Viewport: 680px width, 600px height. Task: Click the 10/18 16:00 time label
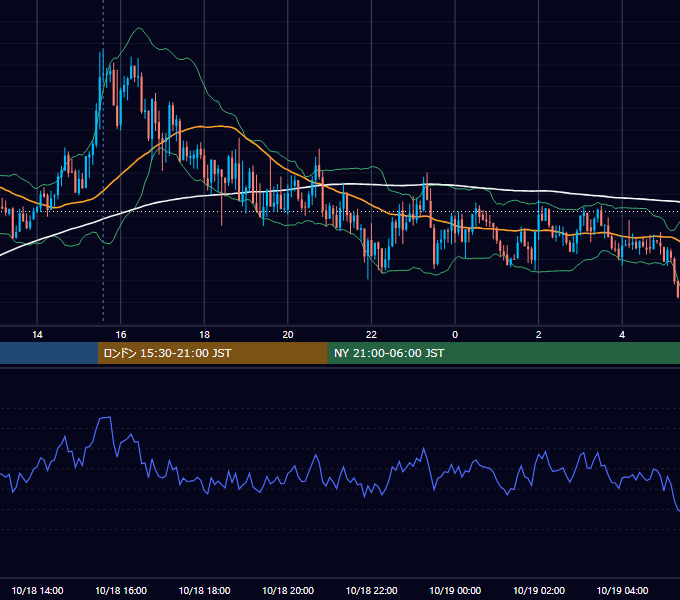click(121, 590)
